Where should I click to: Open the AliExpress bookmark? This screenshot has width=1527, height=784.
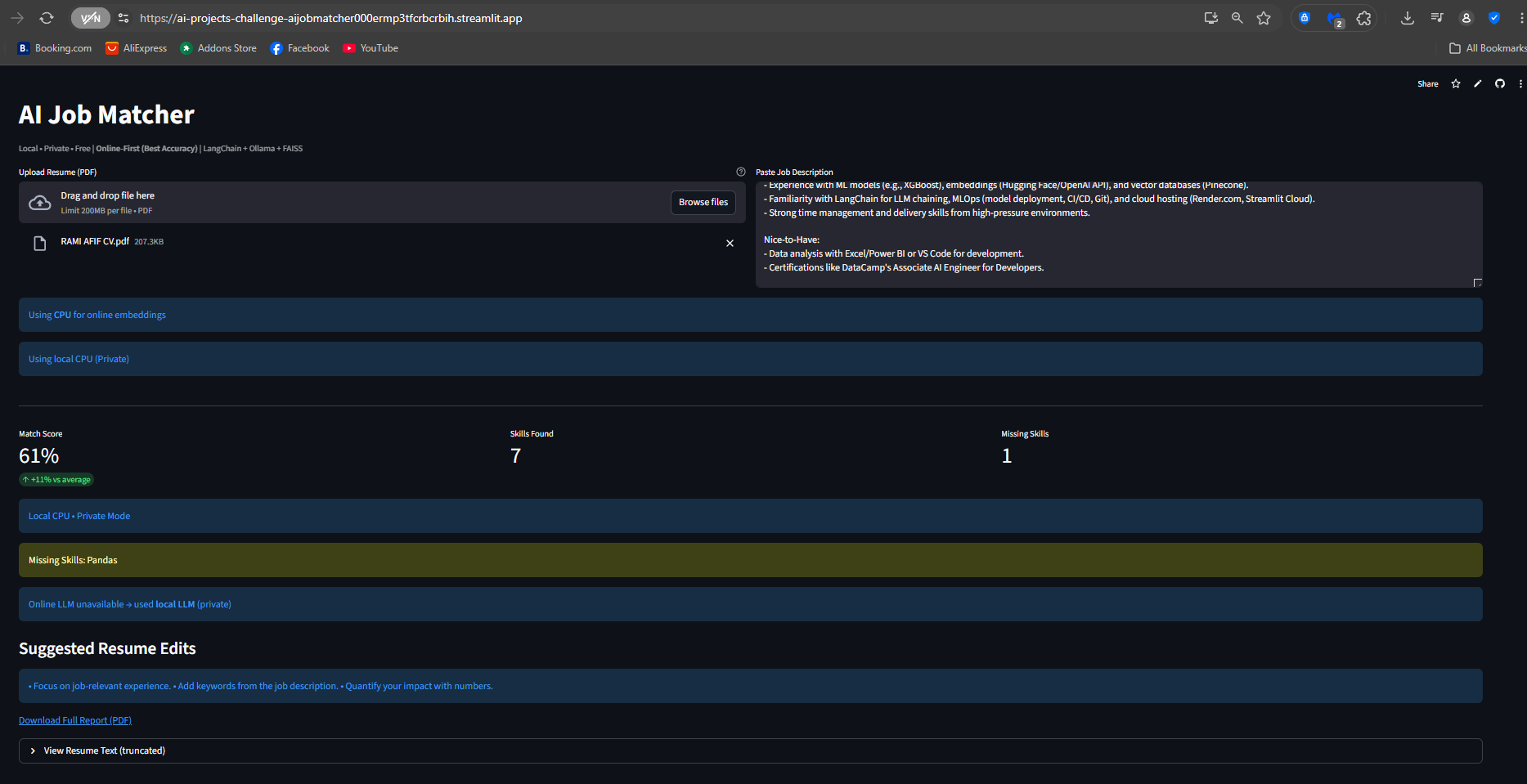tap(137, 48)
